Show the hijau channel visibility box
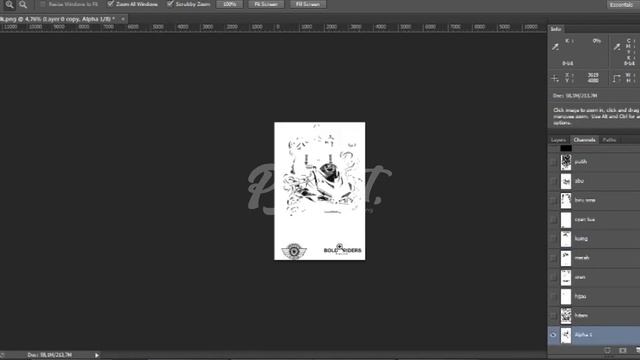Viewport: 640px width, 360px height. (x=553, y=297)
